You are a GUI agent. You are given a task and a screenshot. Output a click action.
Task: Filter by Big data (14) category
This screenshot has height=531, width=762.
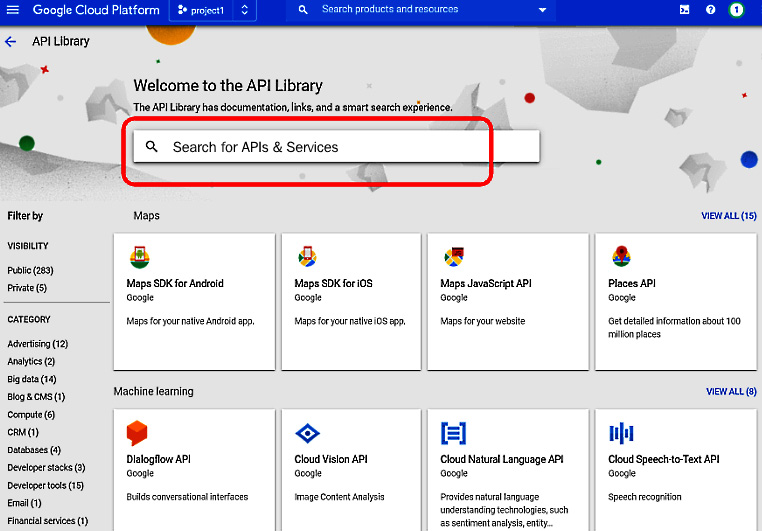(x=32, y=379)
